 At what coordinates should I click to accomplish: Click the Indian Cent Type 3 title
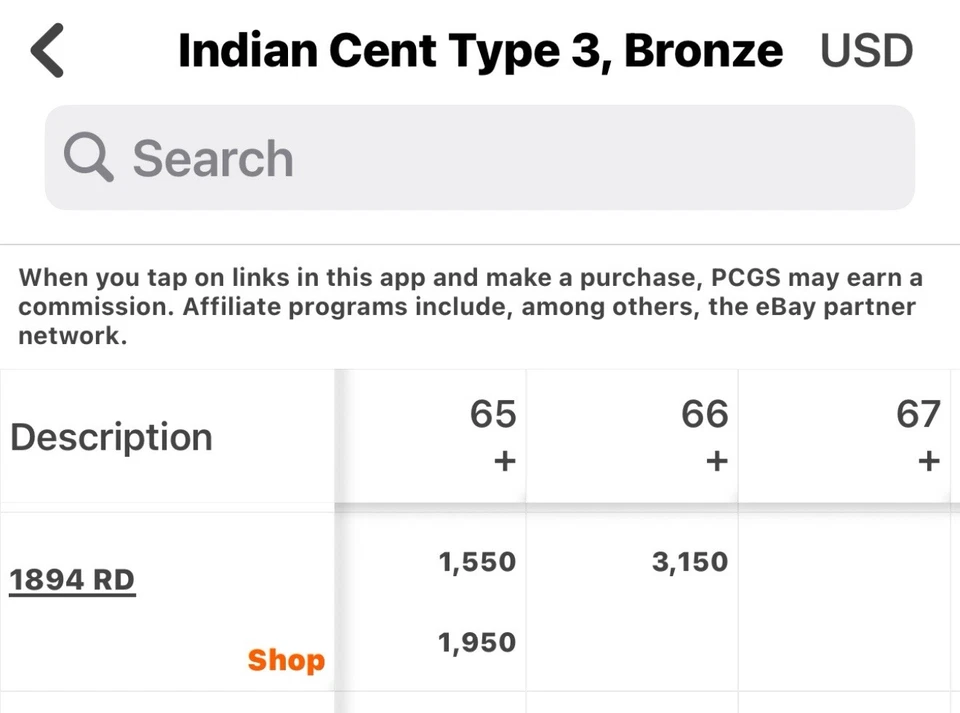coord(480,51)
